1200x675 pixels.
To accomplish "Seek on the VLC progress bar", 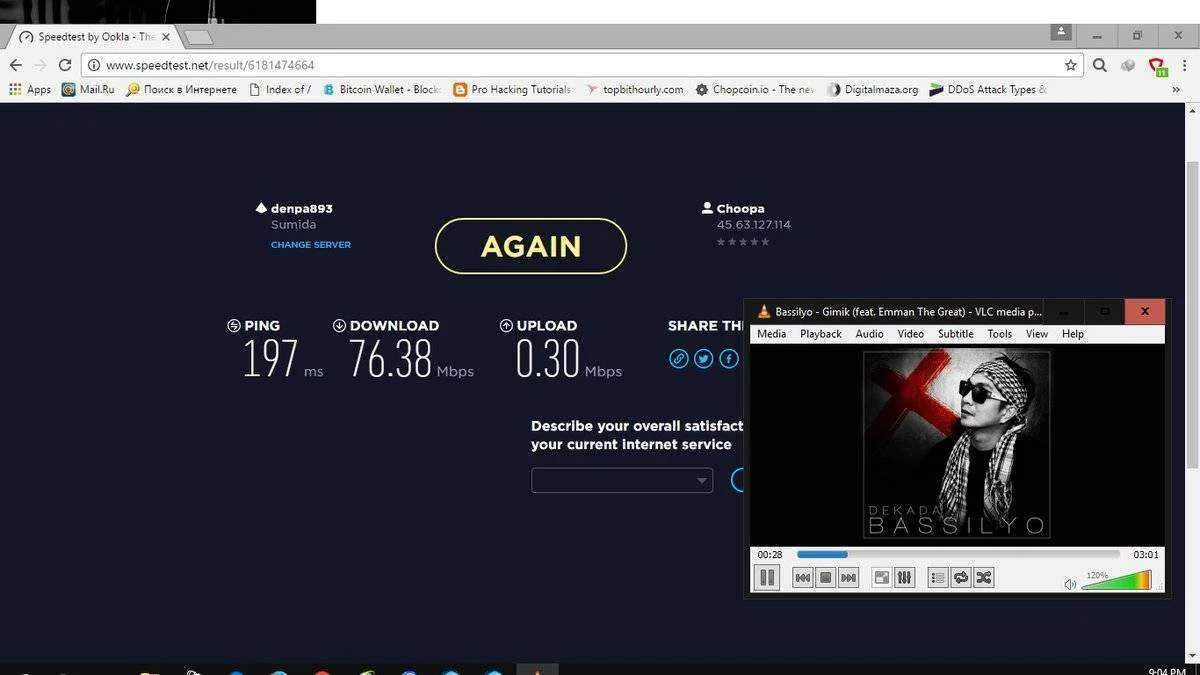I will [x=958, y=554].
